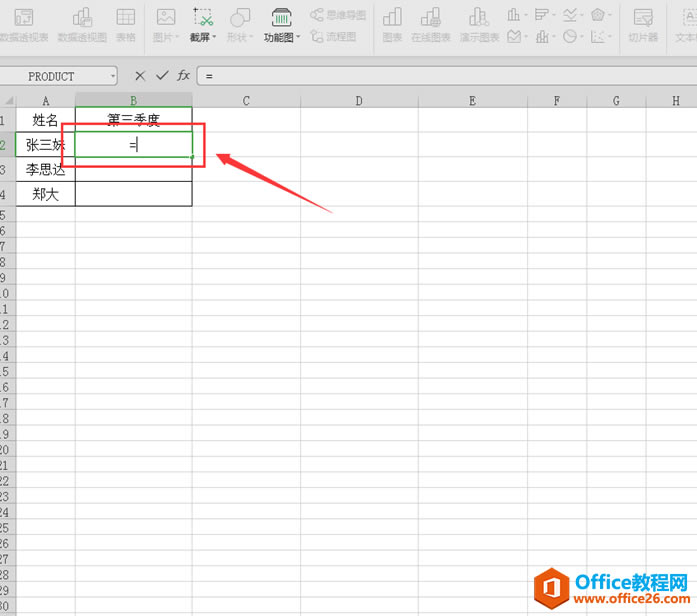Click cell A1 with text 姓名
Image resolution: width=697 pixels, height=616 pixels.
point(45,120)
